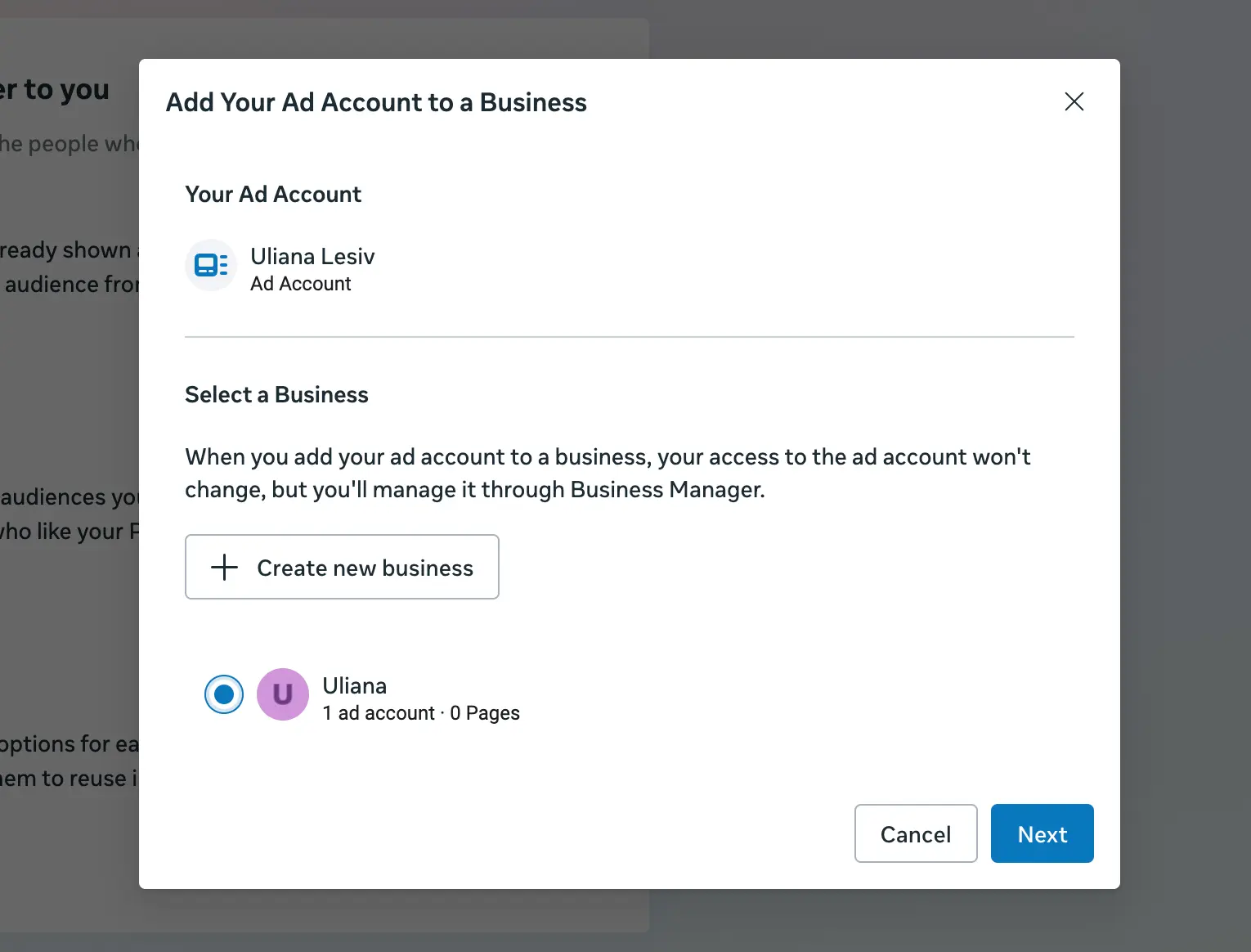Open the Uliana business profile picture

[x=282, y=694]
